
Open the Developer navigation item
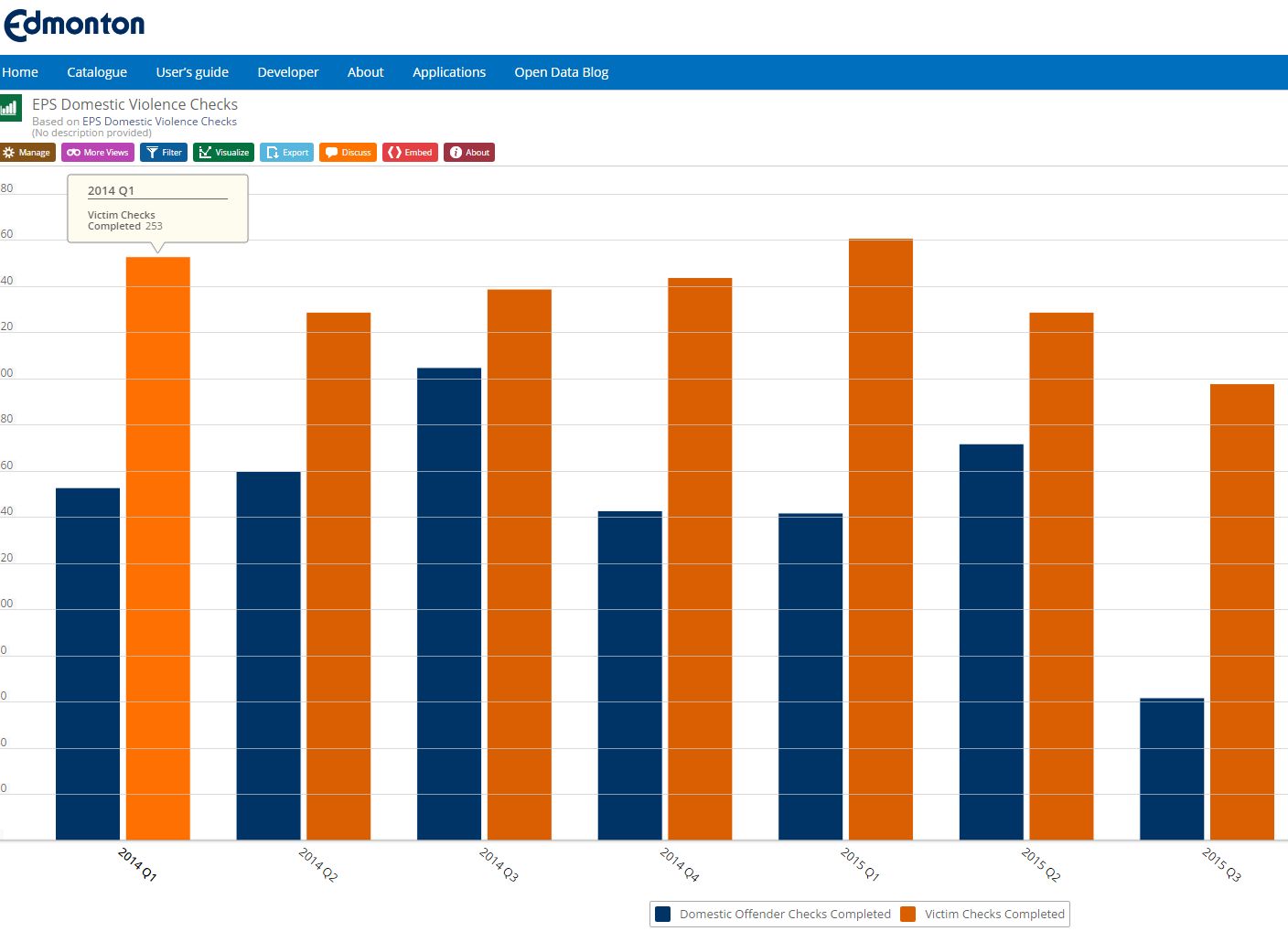(x=288, y=72)
